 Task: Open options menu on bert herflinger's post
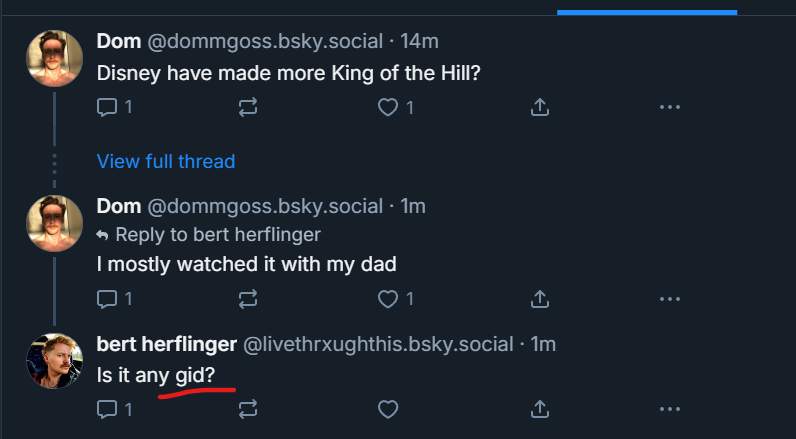[669, 408]
